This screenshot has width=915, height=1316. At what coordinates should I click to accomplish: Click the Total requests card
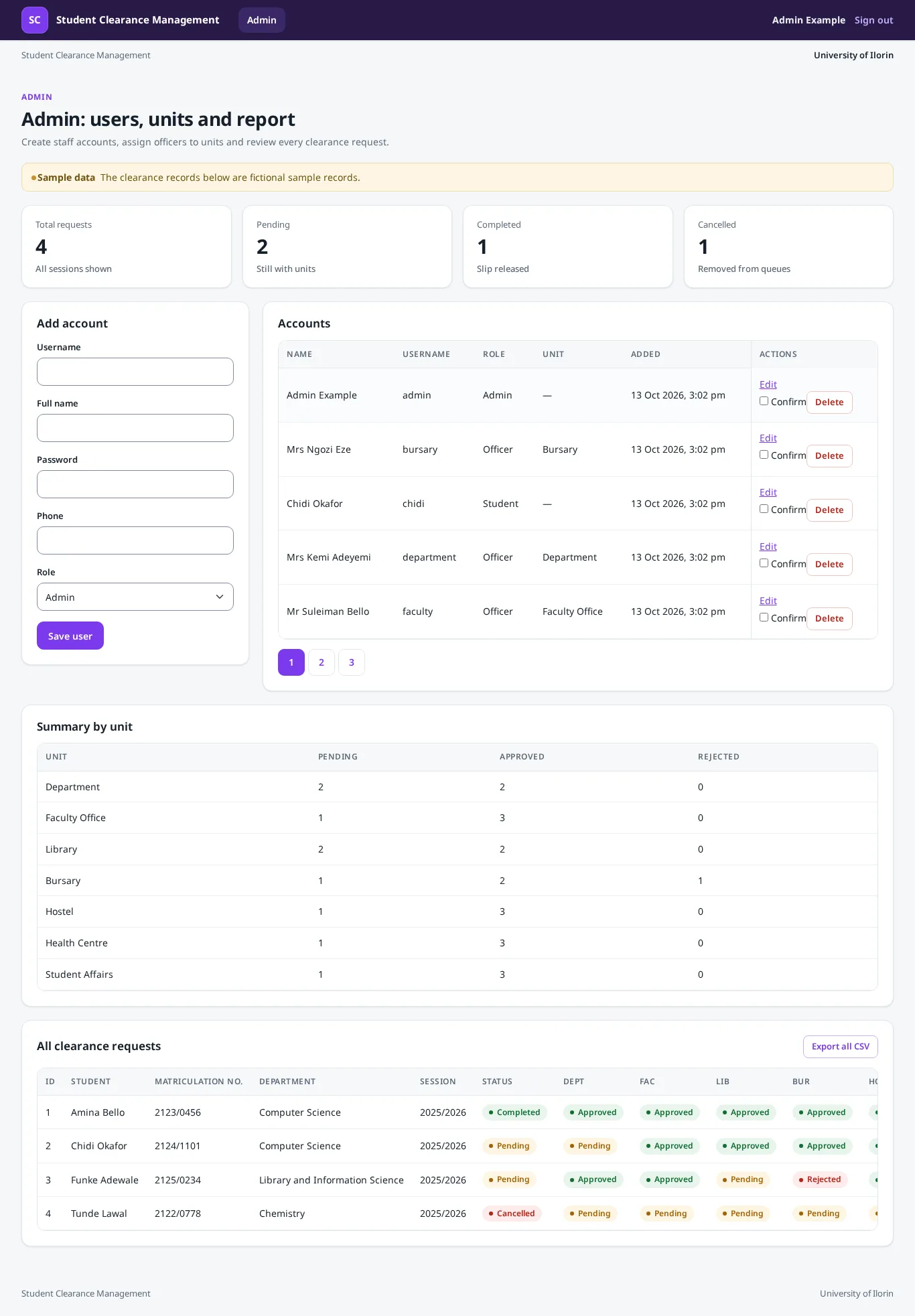pyautogui.click(x=127, y=246)
